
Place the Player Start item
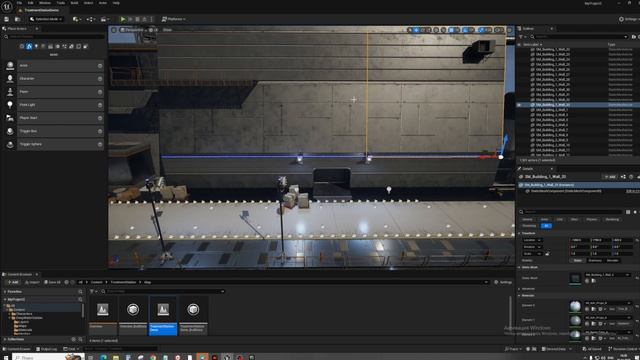click(x=54, y=118)
